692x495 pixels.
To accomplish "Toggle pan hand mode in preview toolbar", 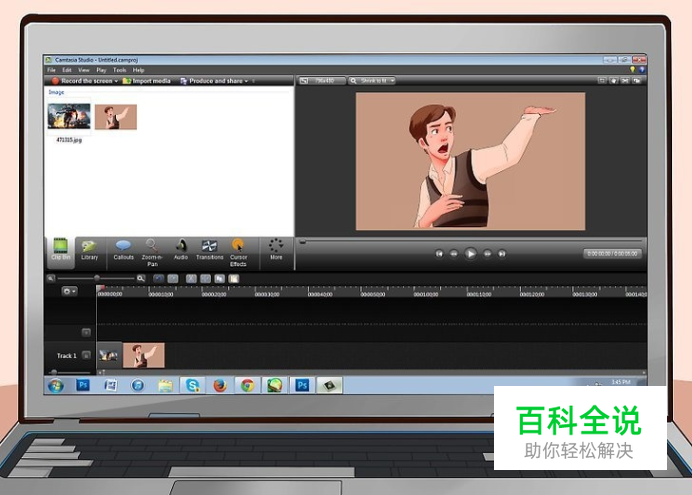I will (614, 81).
